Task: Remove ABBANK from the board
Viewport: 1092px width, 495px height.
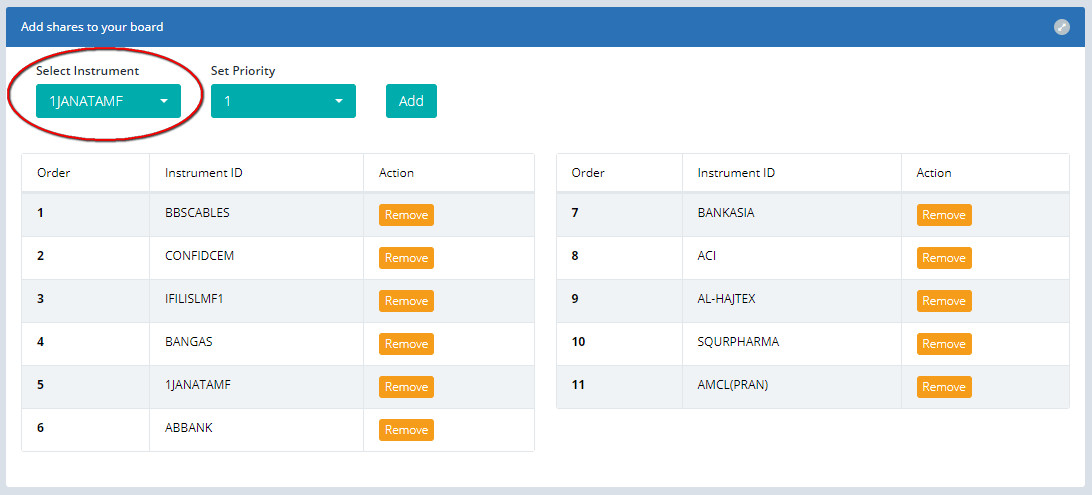Action: coord(406,430)
